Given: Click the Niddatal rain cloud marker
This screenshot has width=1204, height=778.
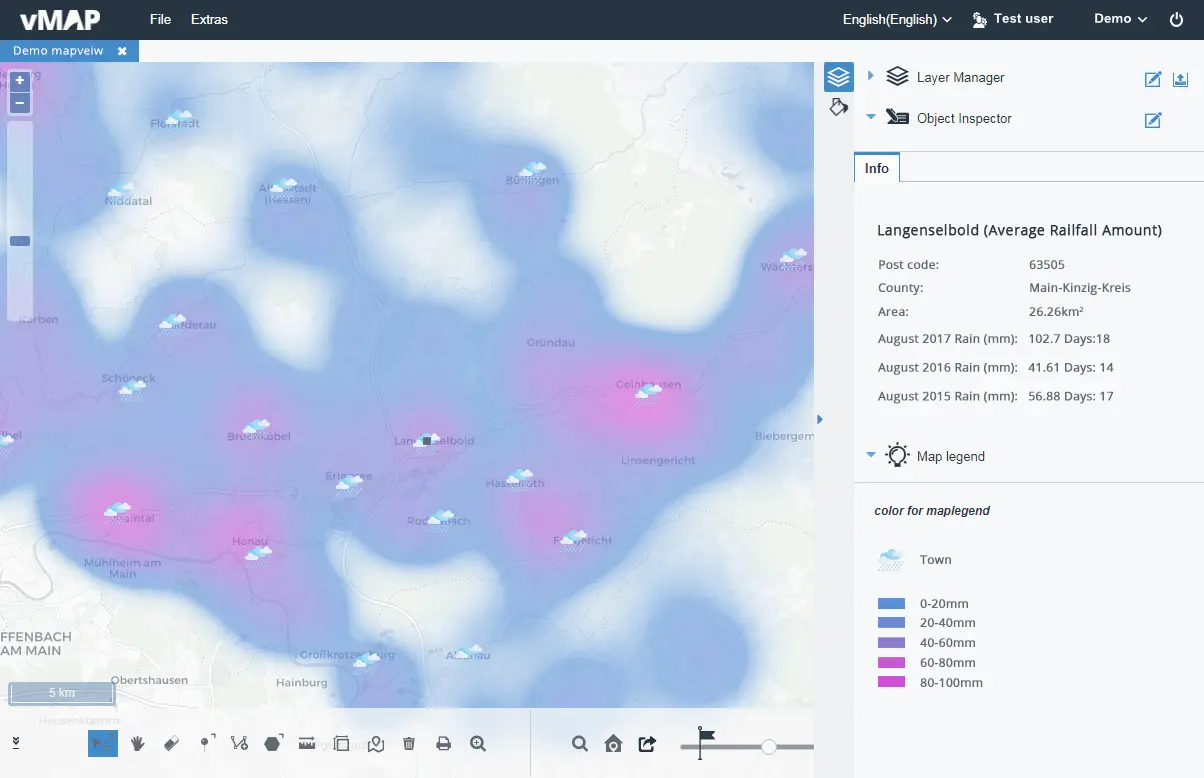Looking at the screenshot, I should [x=121, y=190].
